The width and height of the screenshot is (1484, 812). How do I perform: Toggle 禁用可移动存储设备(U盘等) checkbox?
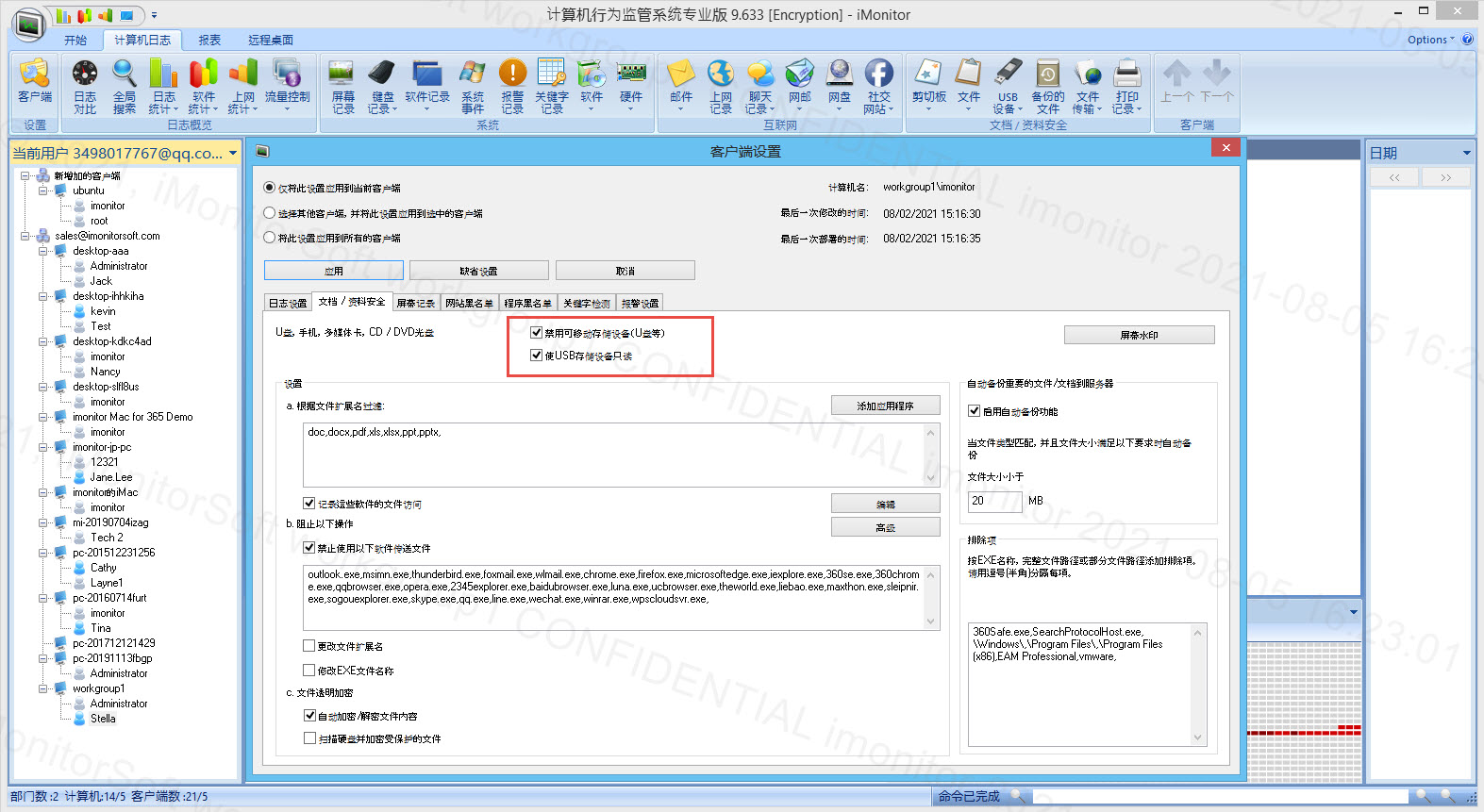537,333
